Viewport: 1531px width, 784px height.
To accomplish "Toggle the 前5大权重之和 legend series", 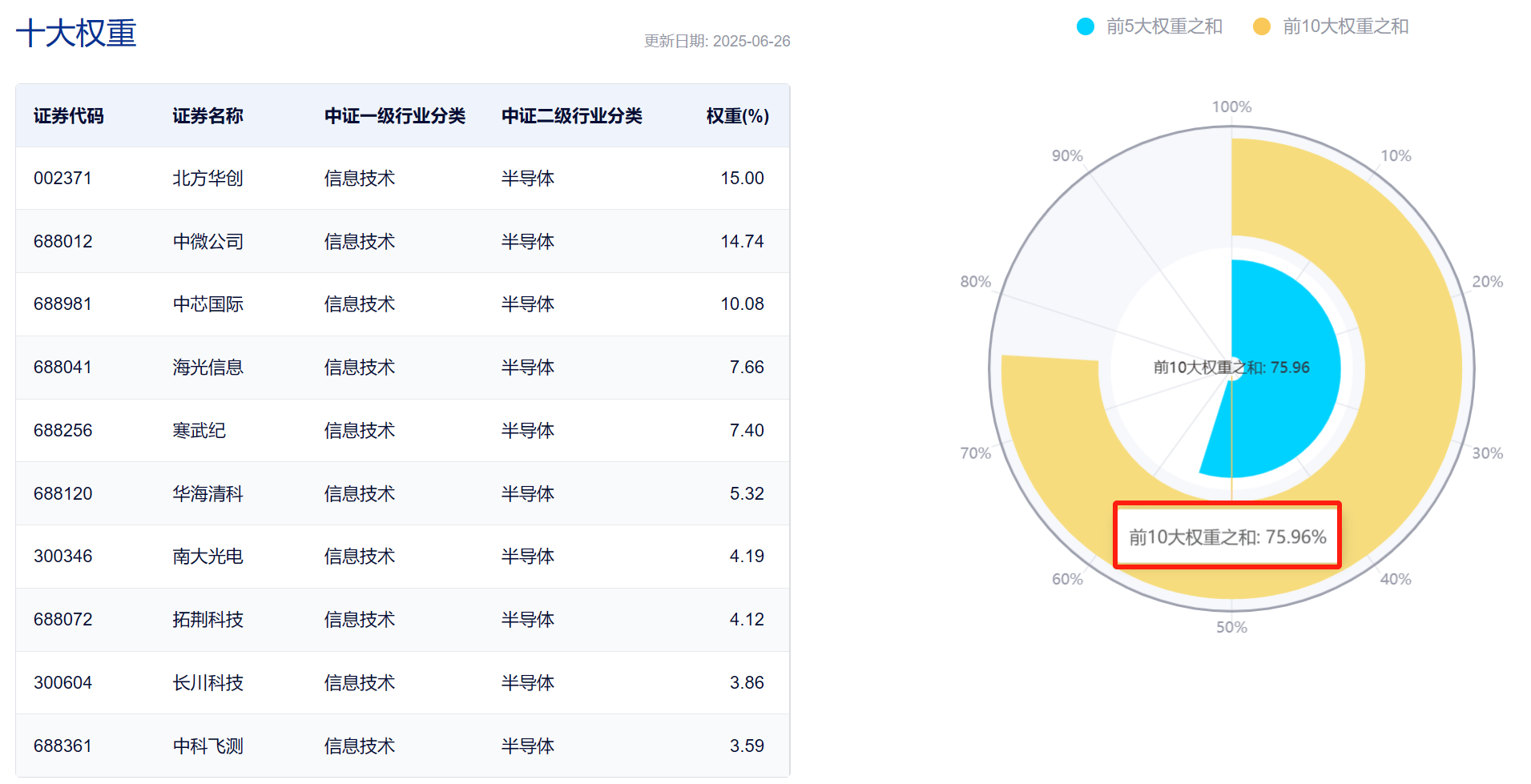I will 1163,26.
